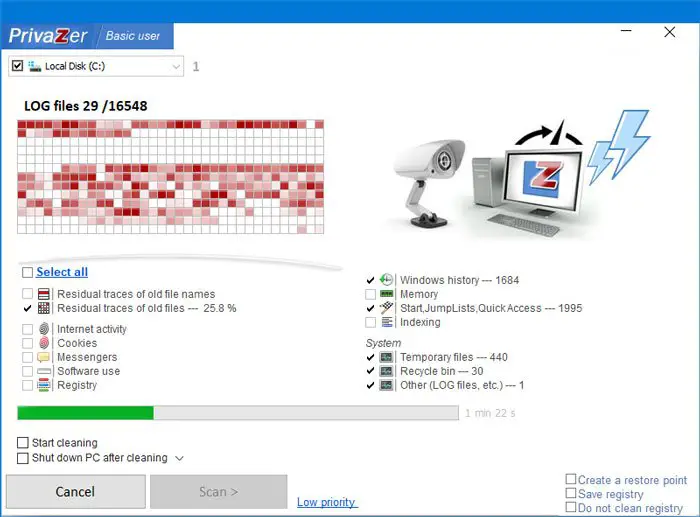Click the red disk sector map
The image size is (700, 517).
pyautogui.click(x=171, y=177)
